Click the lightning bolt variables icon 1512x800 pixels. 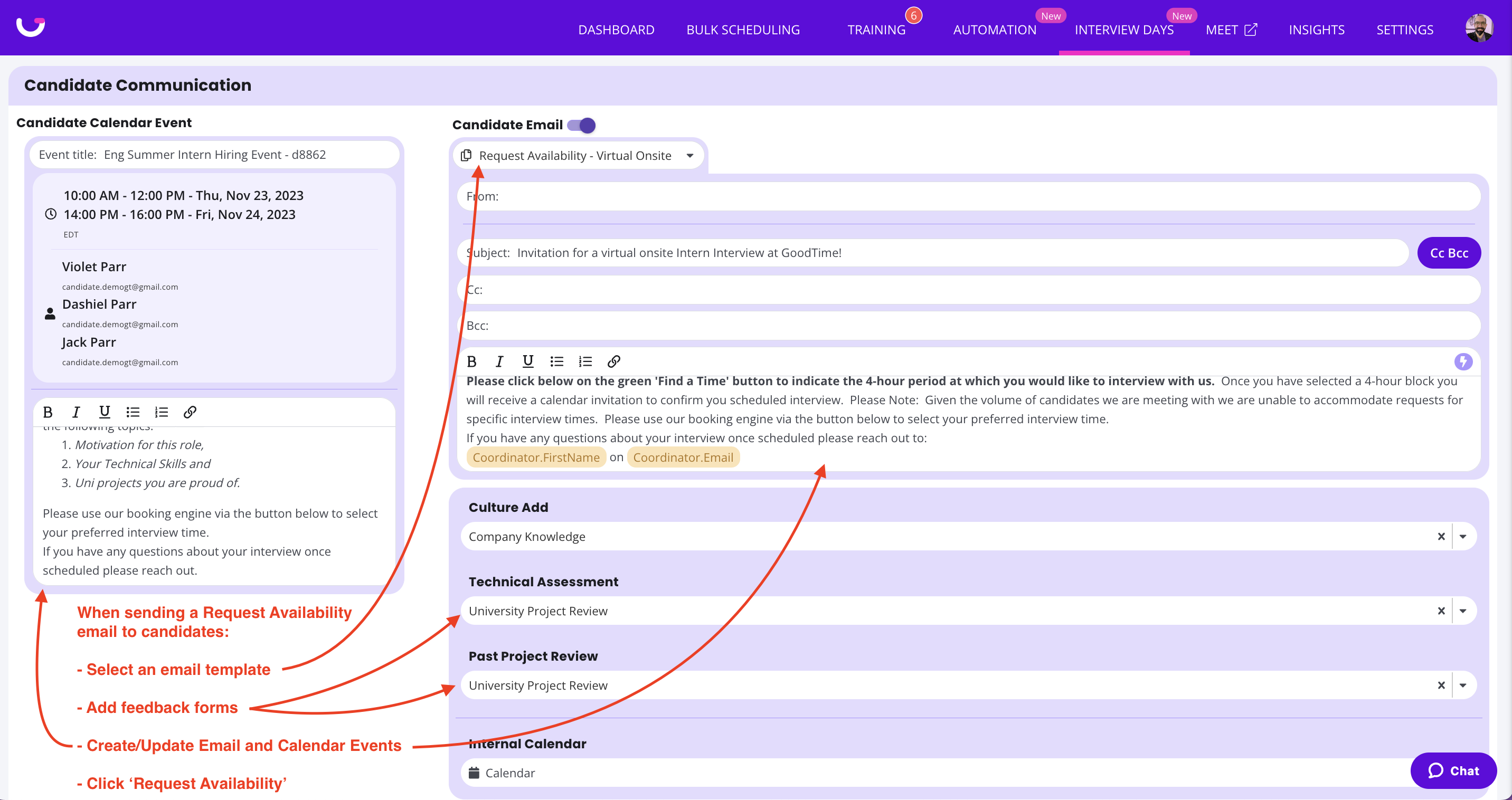(1463, 361)
